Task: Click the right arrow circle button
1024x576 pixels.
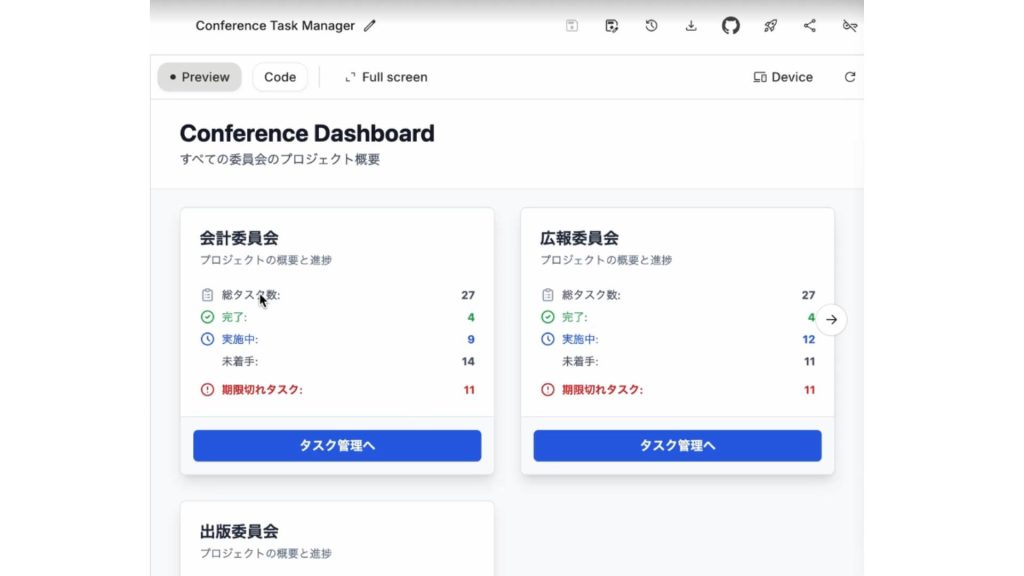Action: pyautogui.click(x=832, y=320)
